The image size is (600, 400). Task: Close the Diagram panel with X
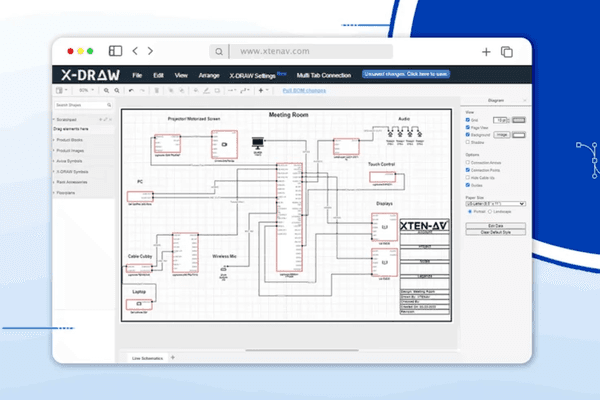point(525,100)
